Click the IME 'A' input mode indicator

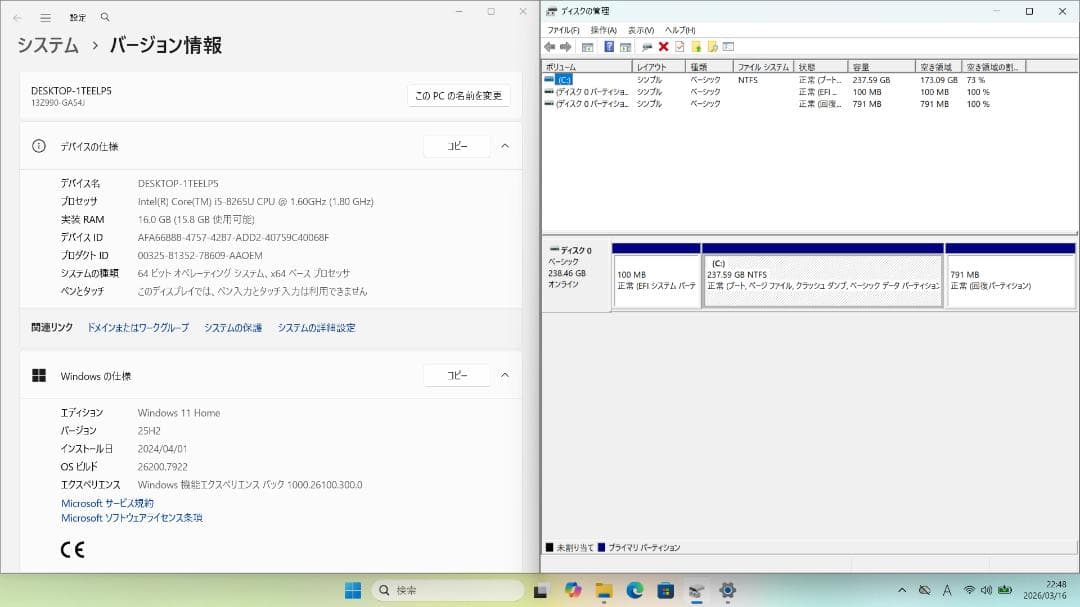tap(947, 590)
